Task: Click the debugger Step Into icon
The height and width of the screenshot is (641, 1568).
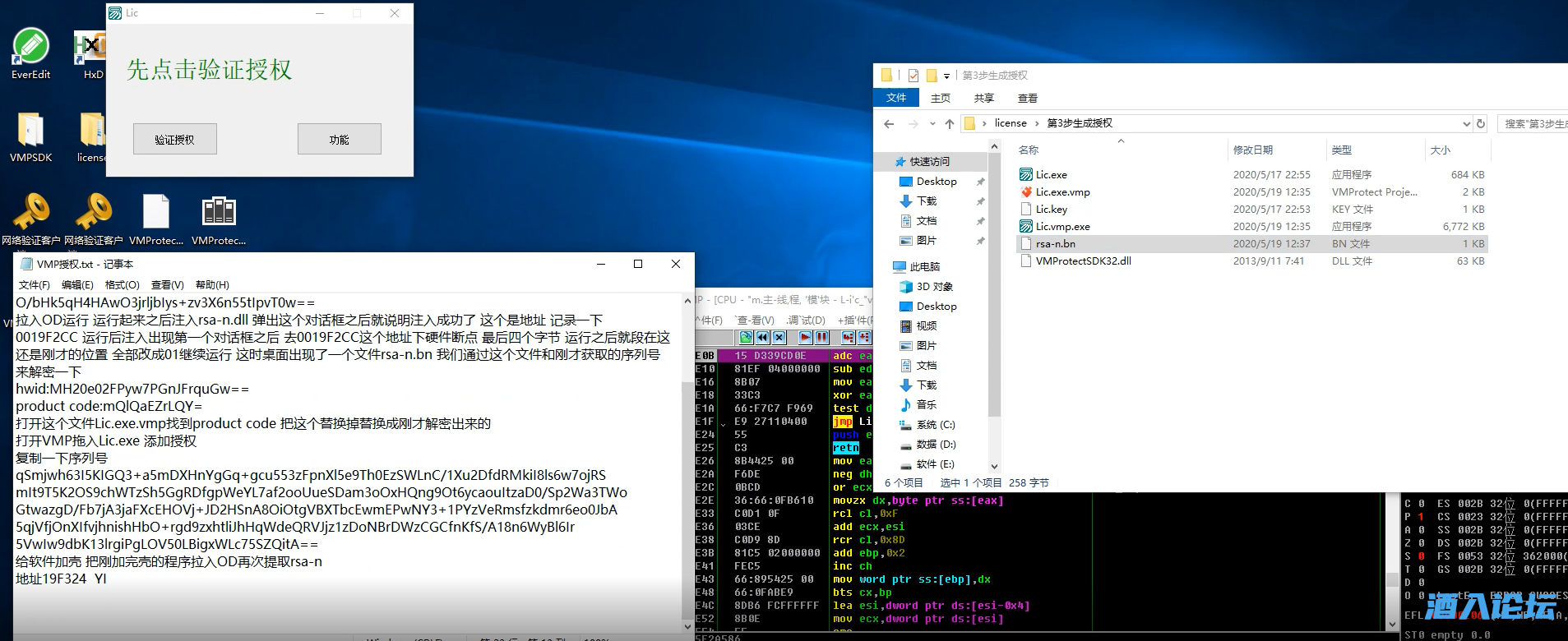Action: [x=848, y=337]
